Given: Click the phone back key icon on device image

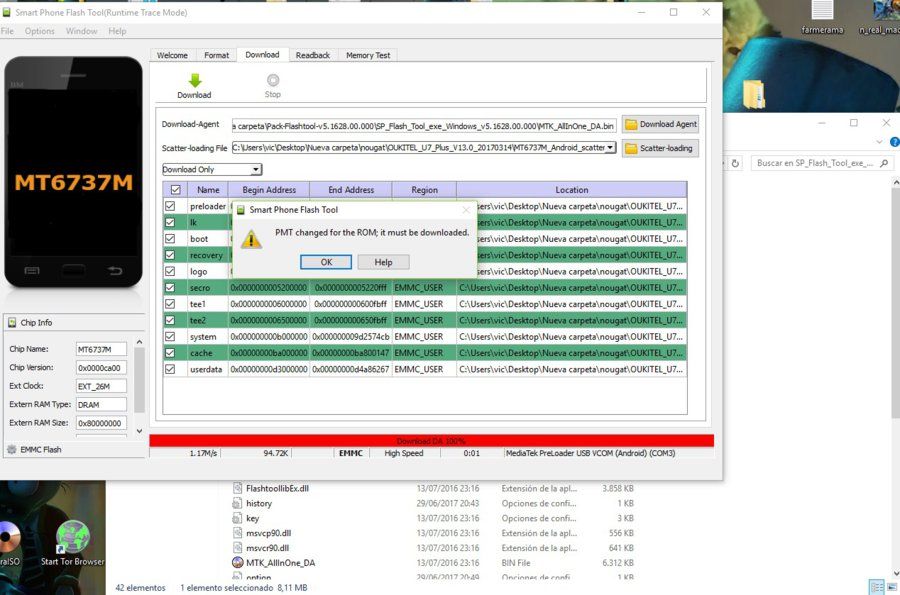Looking at the screenshot, I should 115,270.
